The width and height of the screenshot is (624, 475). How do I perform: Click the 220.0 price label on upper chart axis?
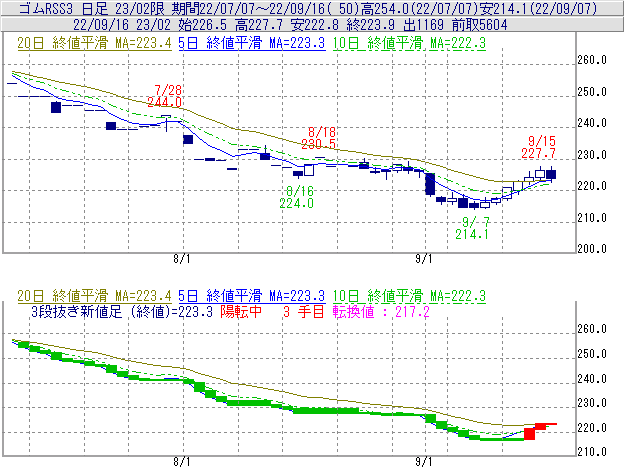[592, 186]
